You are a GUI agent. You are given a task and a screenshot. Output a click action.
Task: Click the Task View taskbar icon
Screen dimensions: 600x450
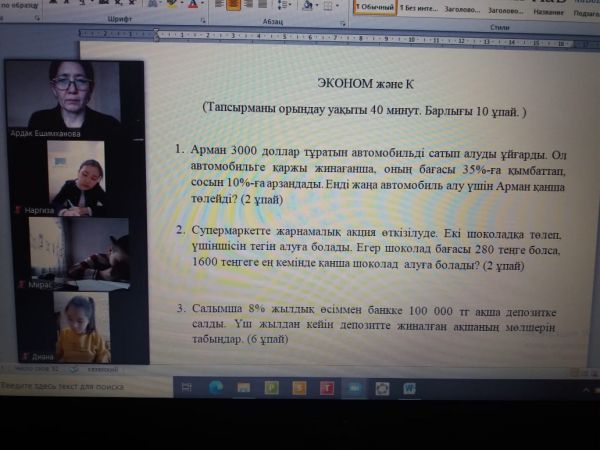[186, 386]
